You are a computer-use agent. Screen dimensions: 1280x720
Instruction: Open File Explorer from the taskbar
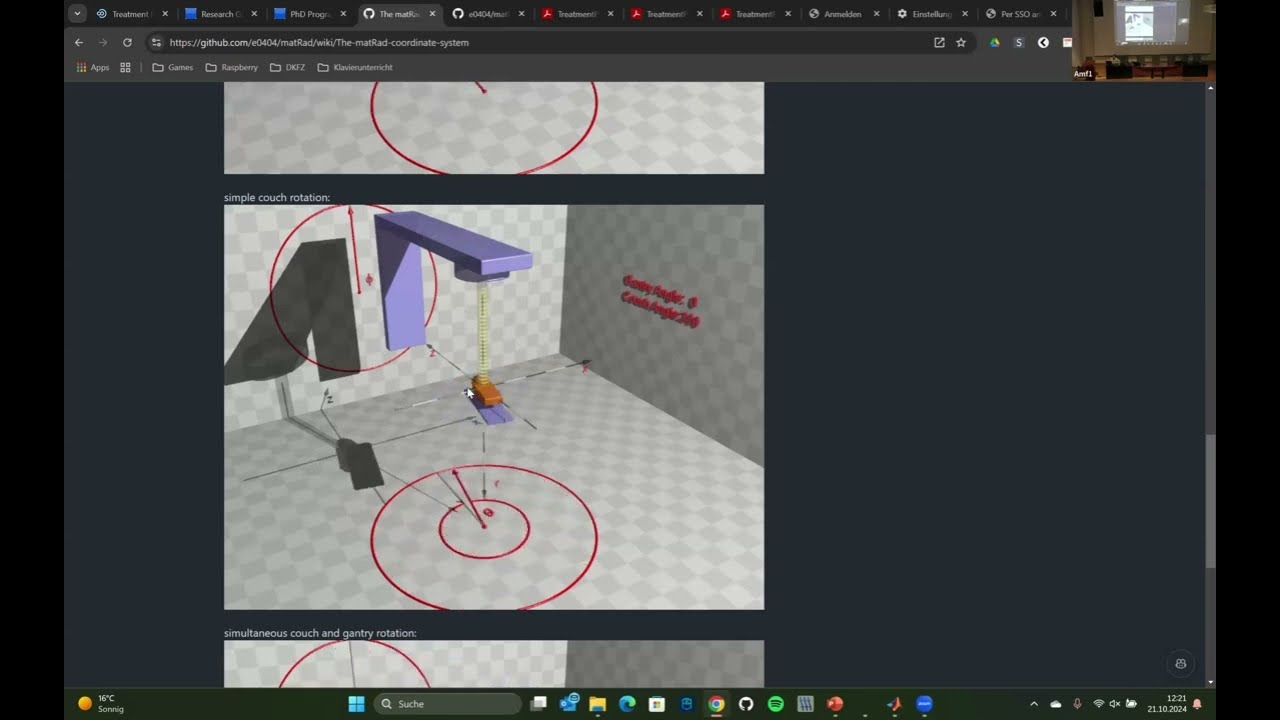(x=598, y=704)
